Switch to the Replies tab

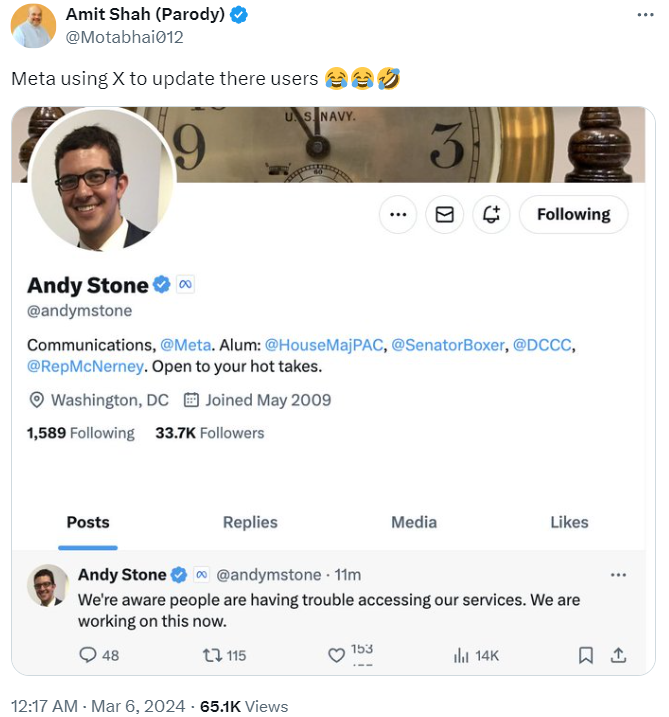(250, 522)
